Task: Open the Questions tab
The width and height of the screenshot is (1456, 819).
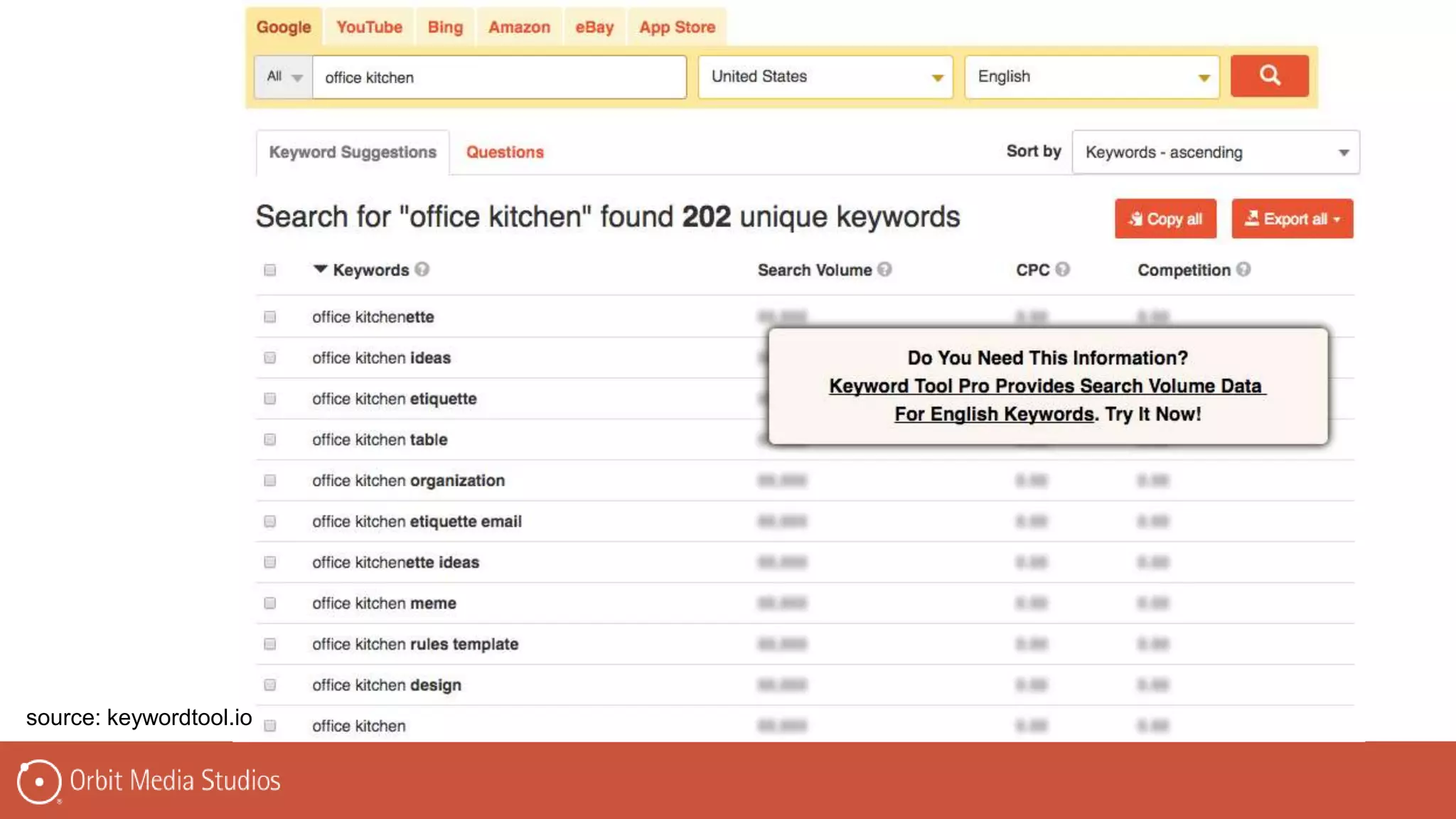Action: [x=505, y=152]
